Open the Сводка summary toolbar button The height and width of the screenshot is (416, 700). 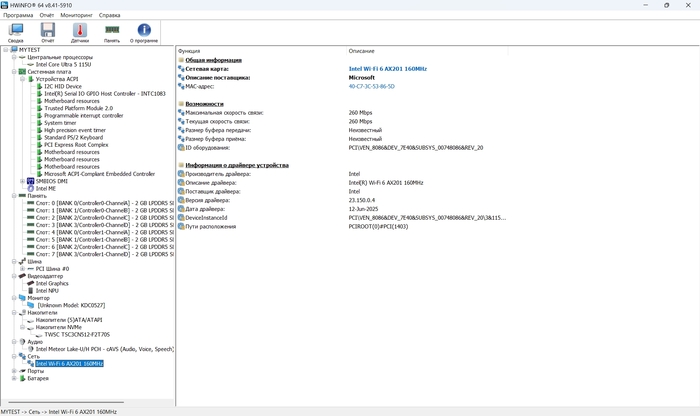pyautogui.click(x=16, y=32)
